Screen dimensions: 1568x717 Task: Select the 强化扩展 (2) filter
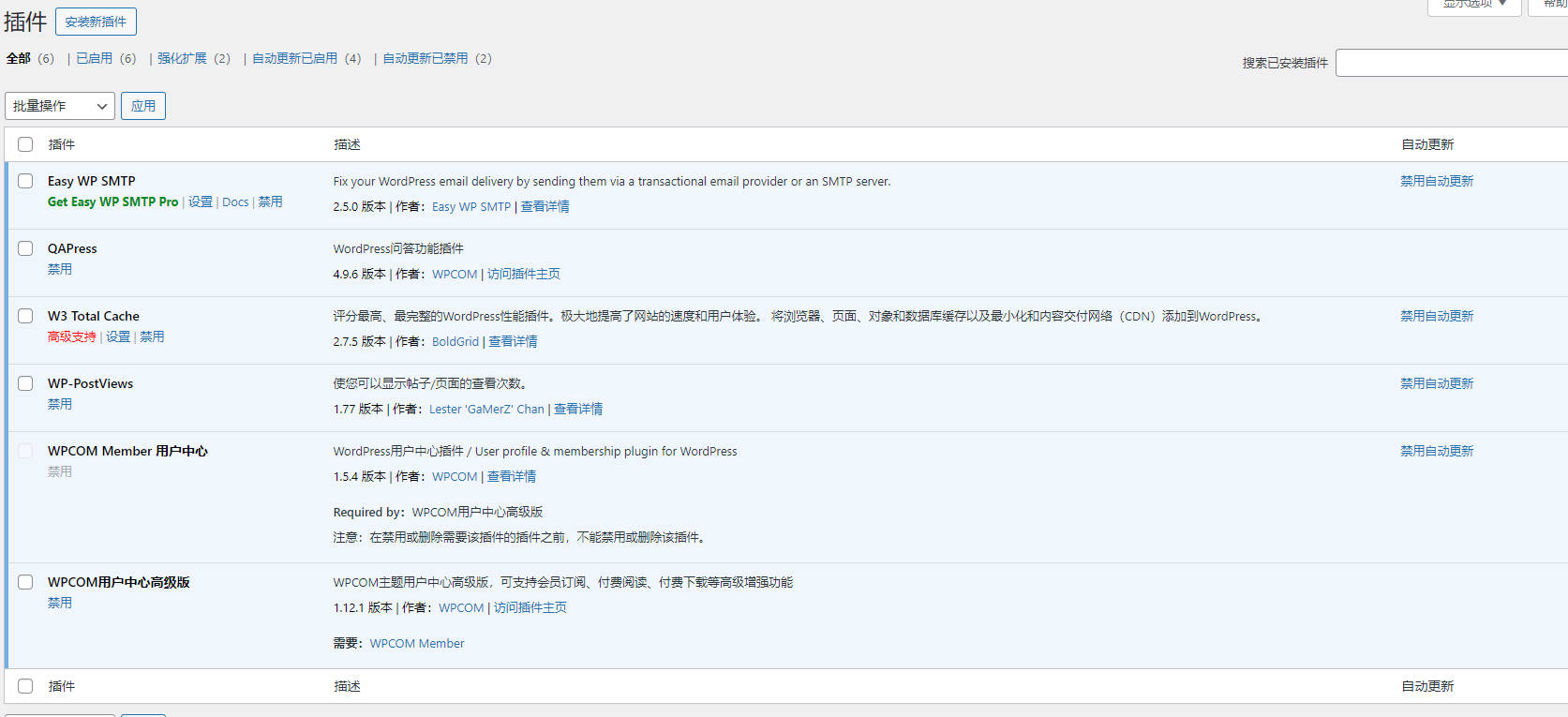click(194, 58)
